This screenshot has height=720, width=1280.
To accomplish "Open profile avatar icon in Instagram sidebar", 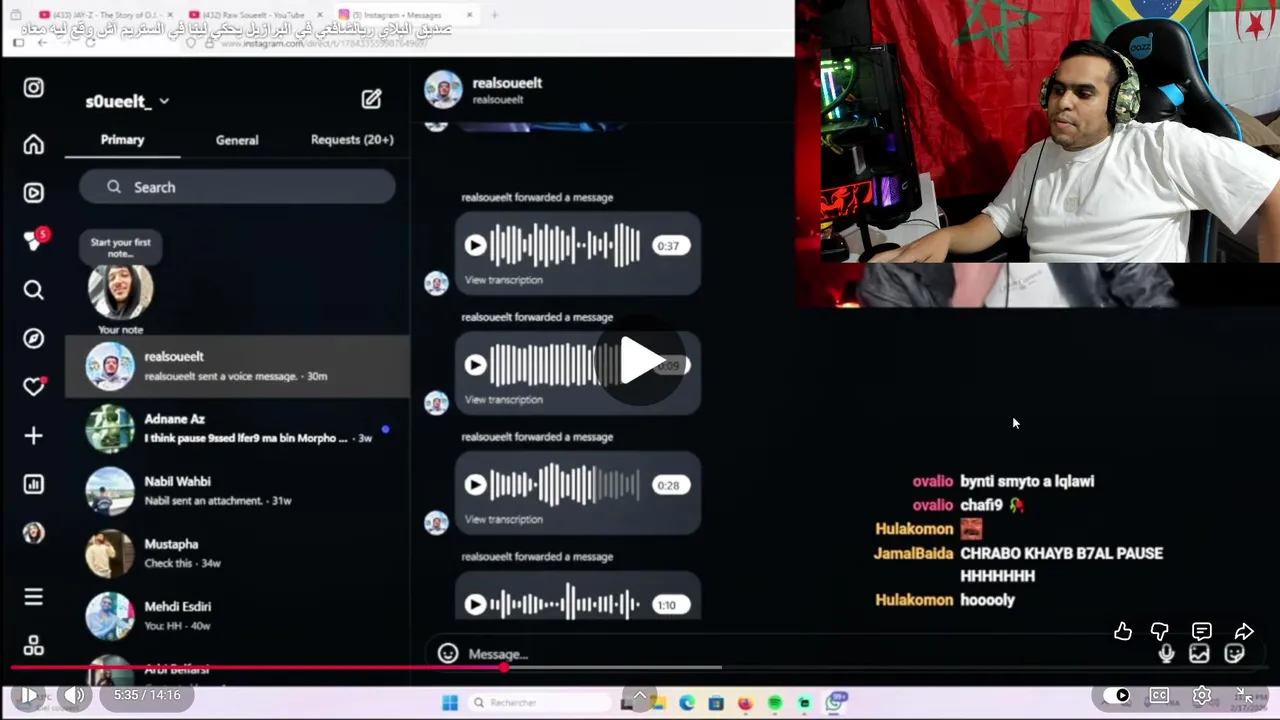I will (x=33, y=533).
